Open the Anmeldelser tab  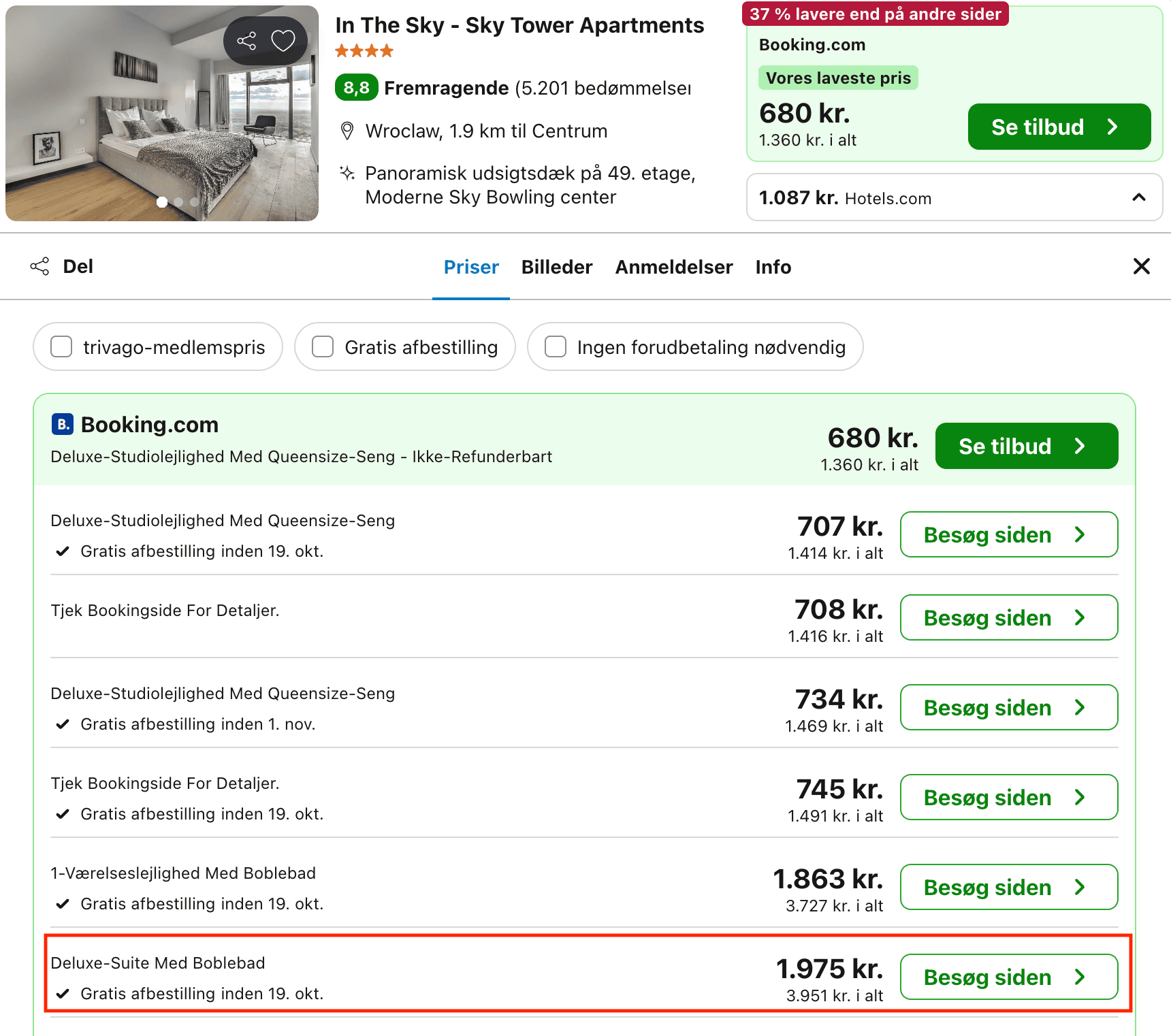[x=674, y=267]
